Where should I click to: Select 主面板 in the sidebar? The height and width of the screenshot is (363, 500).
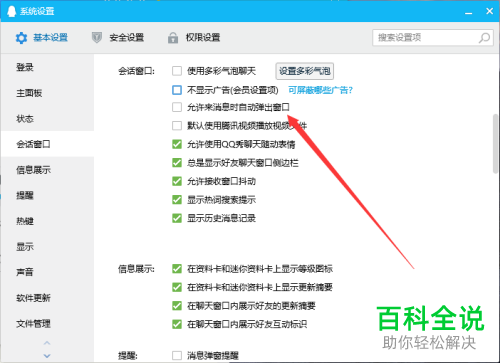click(x=47, y=93)
